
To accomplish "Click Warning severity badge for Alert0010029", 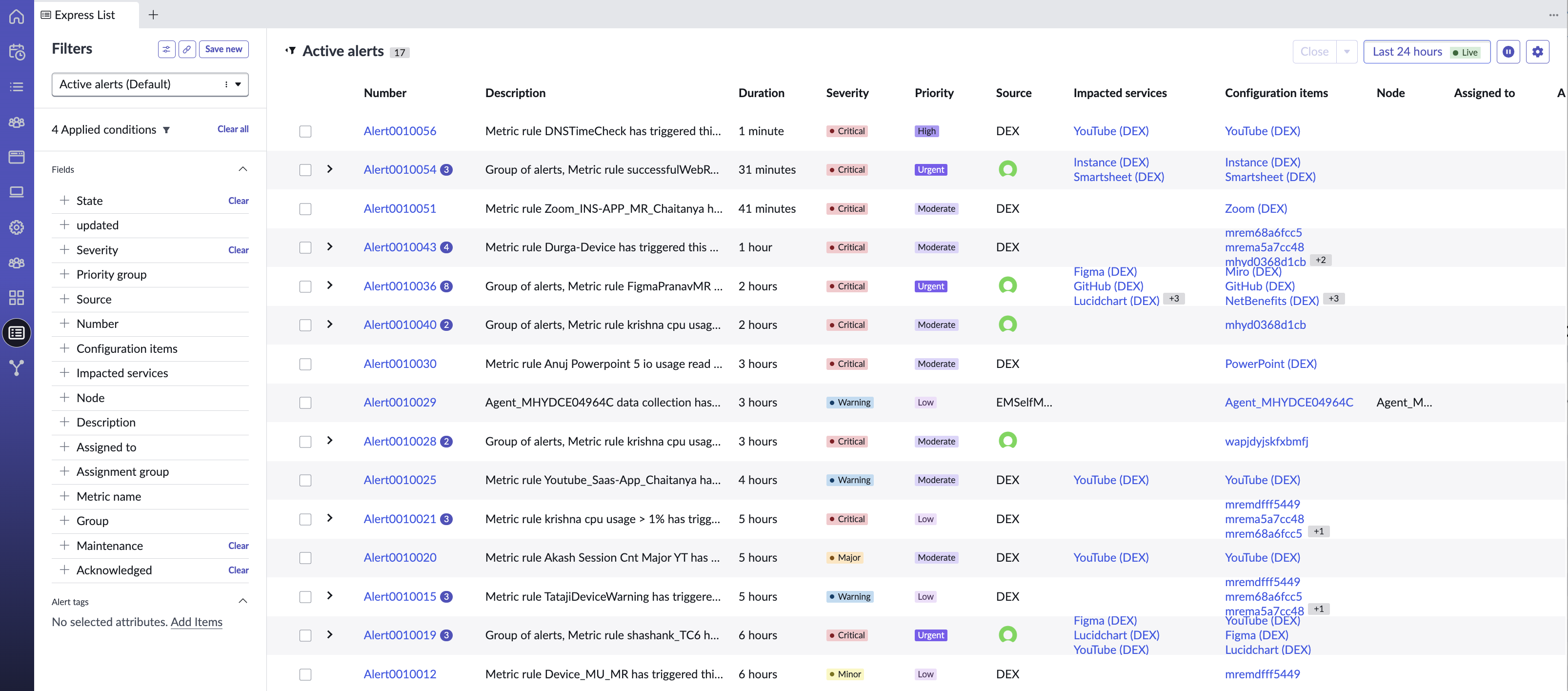I will tap(850, 403).
